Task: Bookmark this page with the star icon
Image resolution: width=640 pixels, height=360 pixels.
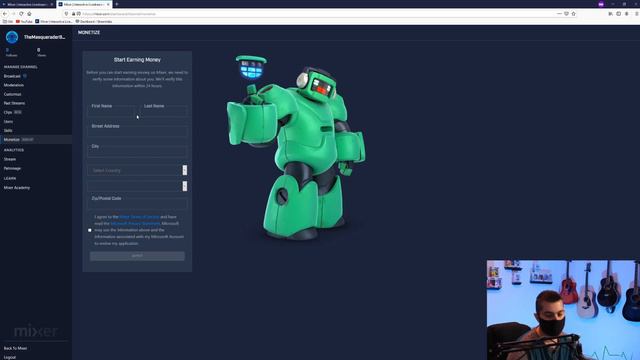Action: pos(573,13)
